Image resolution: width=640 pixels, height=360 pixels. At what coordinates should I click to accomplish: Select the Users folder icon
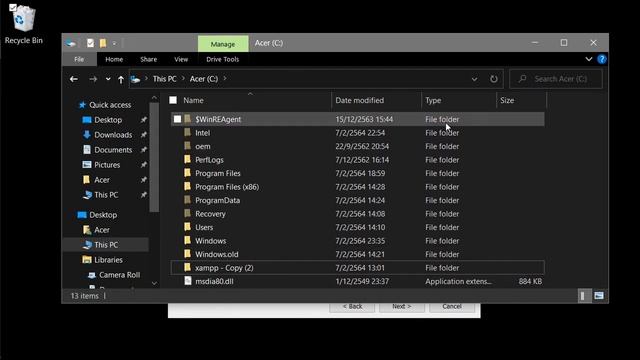188,227
